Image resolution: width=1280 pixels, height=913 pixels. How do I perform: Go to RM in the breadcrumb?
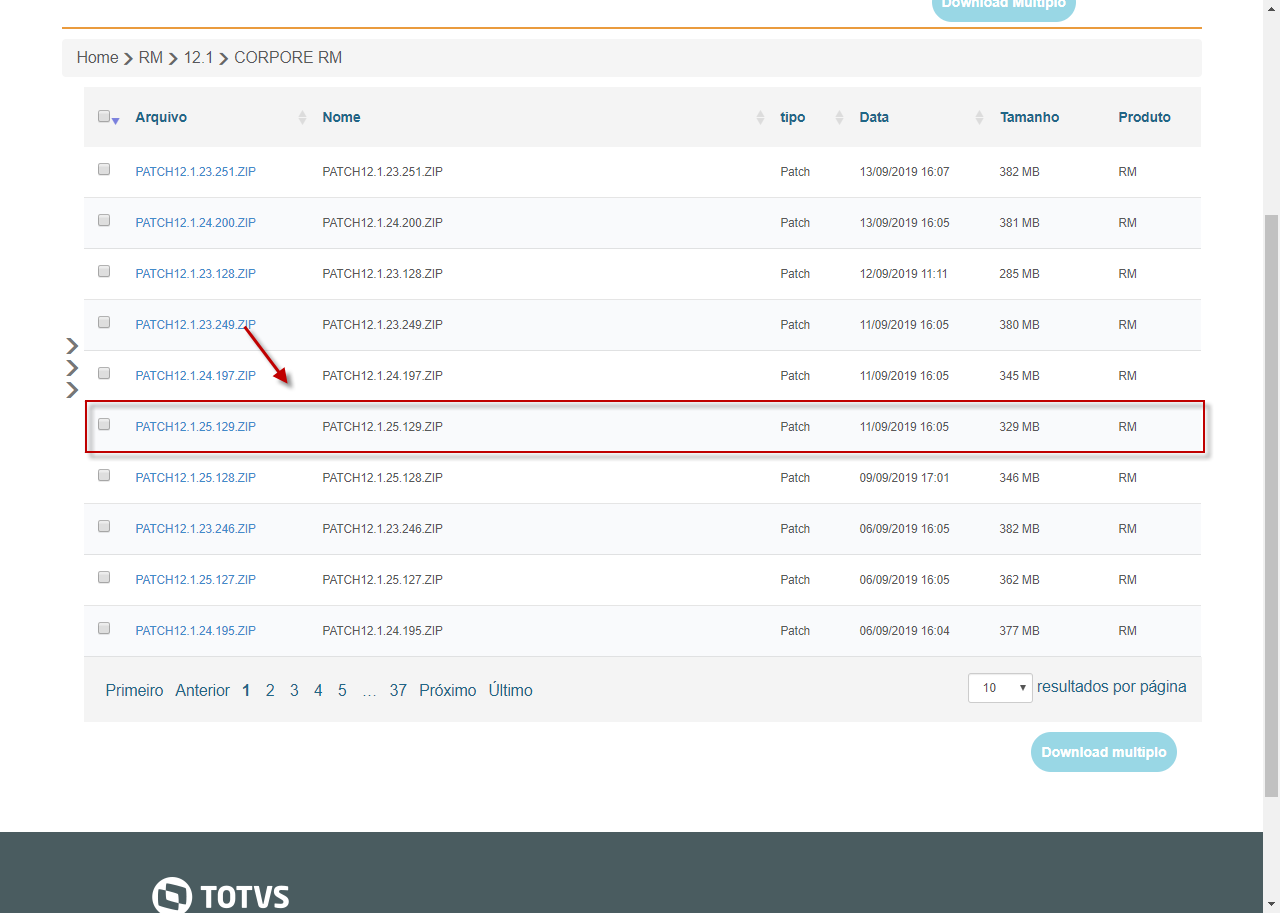click(151, 58)
